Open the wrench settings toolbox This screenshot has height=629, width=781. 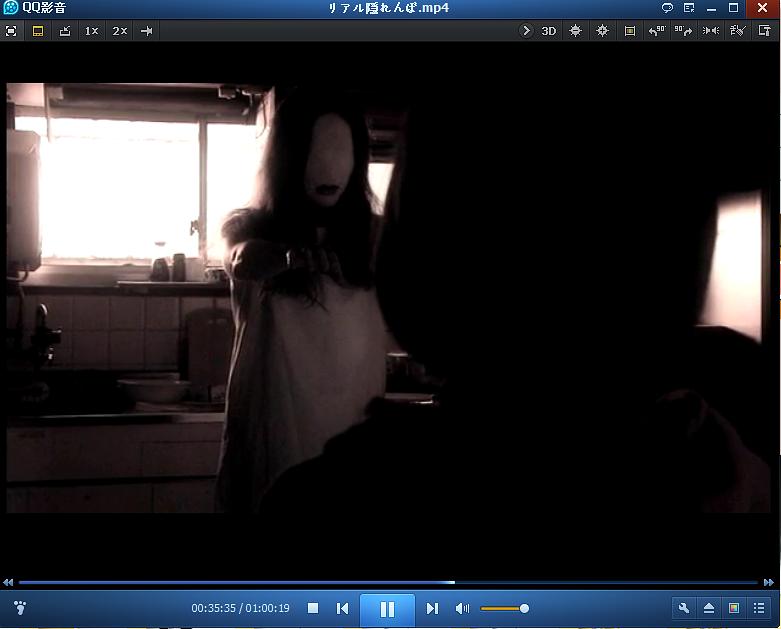point(684,608)
